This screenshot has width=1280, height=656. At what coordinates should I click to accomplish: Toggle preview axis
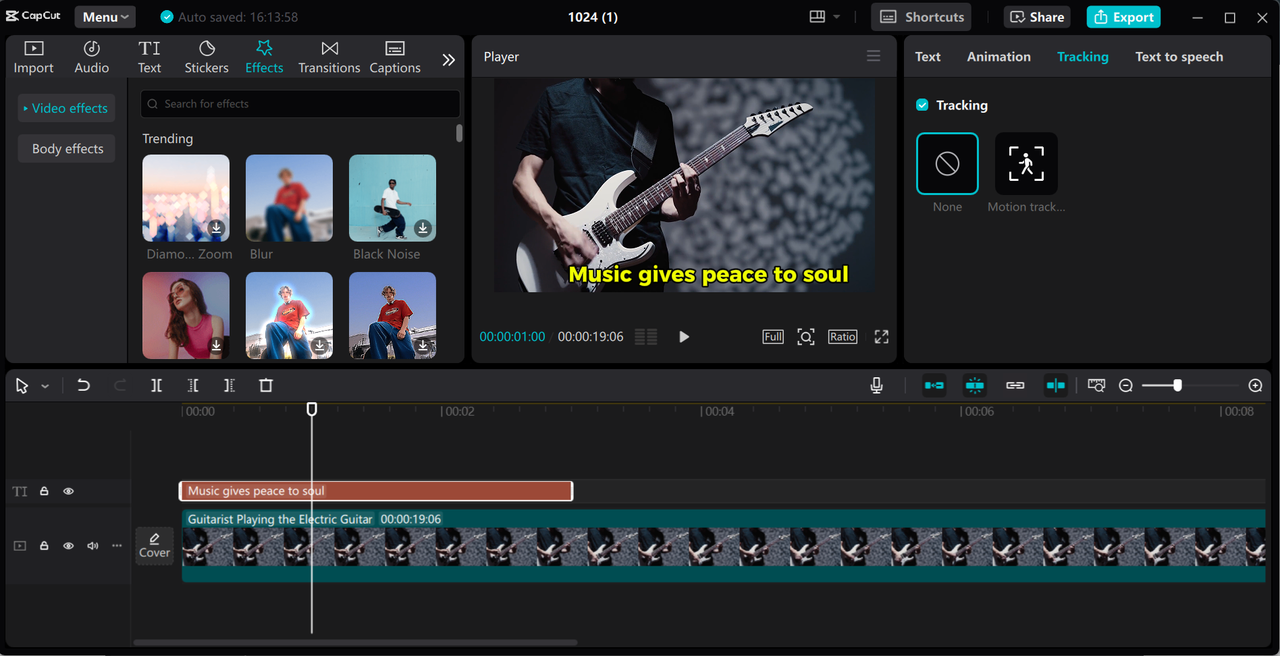[x=1056, y=385]
